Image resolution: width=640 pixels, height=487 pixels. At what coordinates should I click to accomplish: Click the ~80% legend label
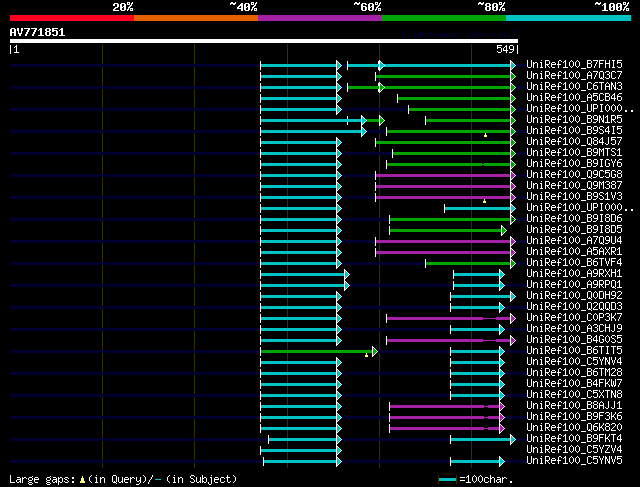(x=491, y=7)
